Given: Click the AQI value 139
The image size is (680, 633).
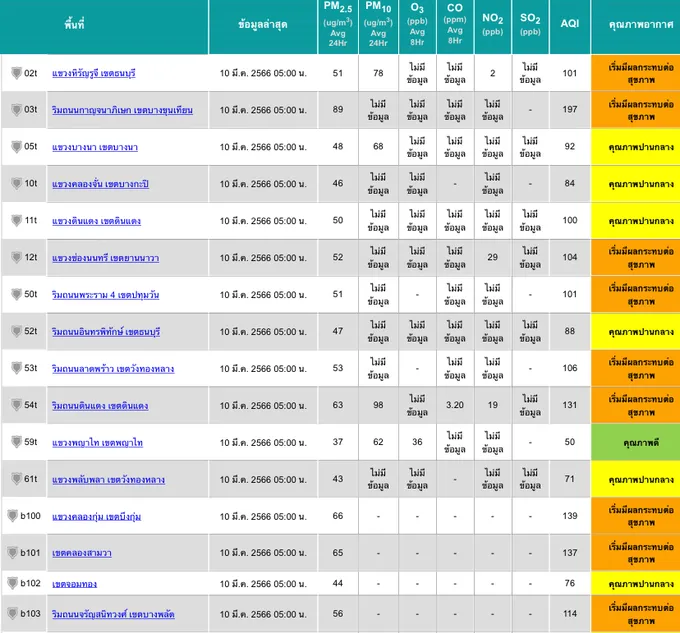Looking at the screenshot, I should point(569,516).
